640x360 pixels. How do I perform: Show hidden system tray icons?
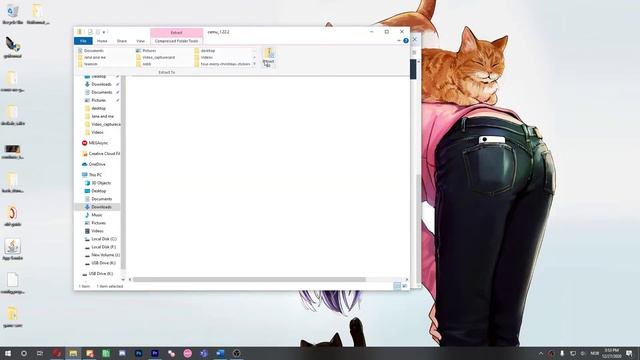point(541,353)
